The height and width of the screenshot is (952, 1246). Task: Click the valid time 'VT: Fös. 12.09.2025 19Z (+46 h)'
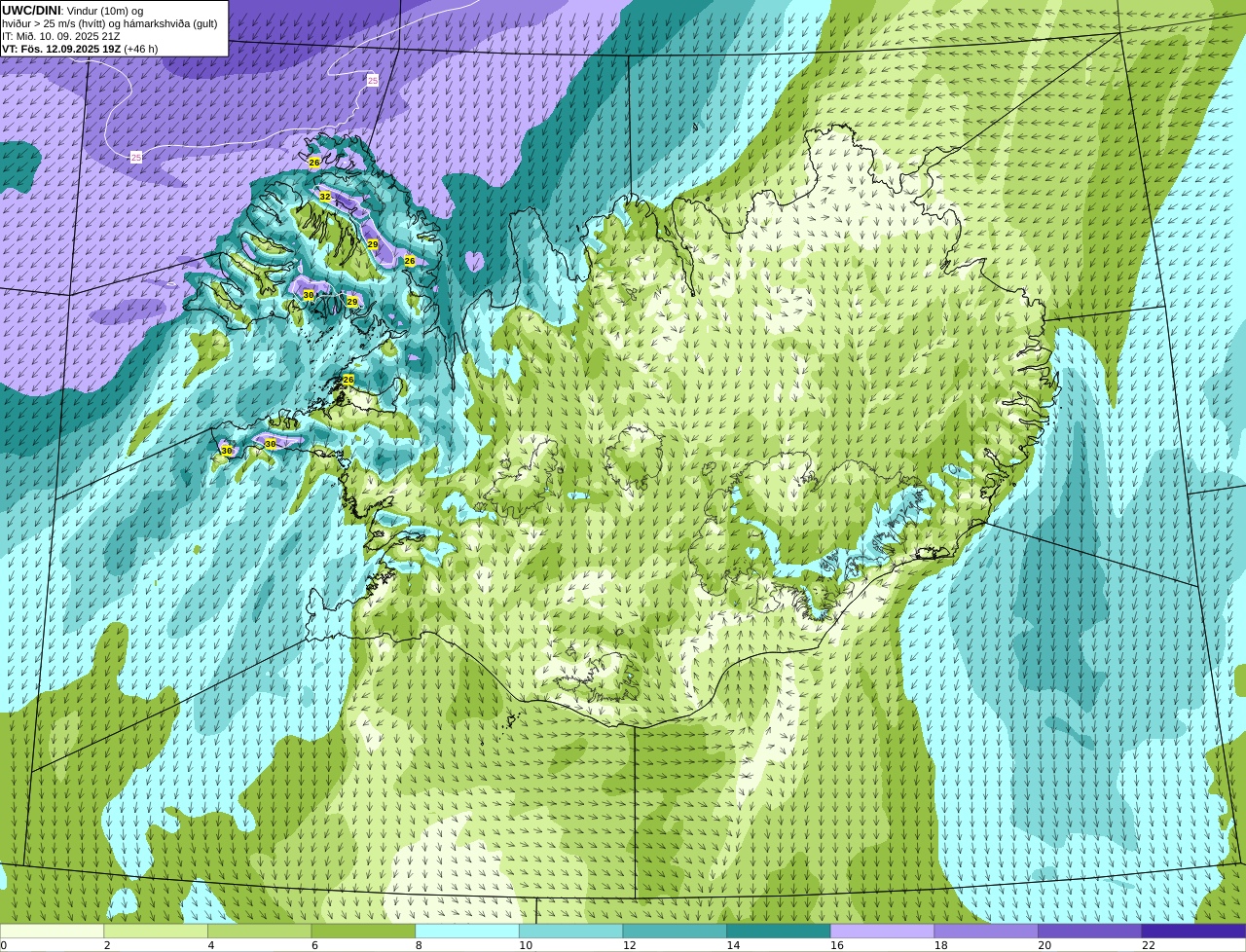(80, 49)
